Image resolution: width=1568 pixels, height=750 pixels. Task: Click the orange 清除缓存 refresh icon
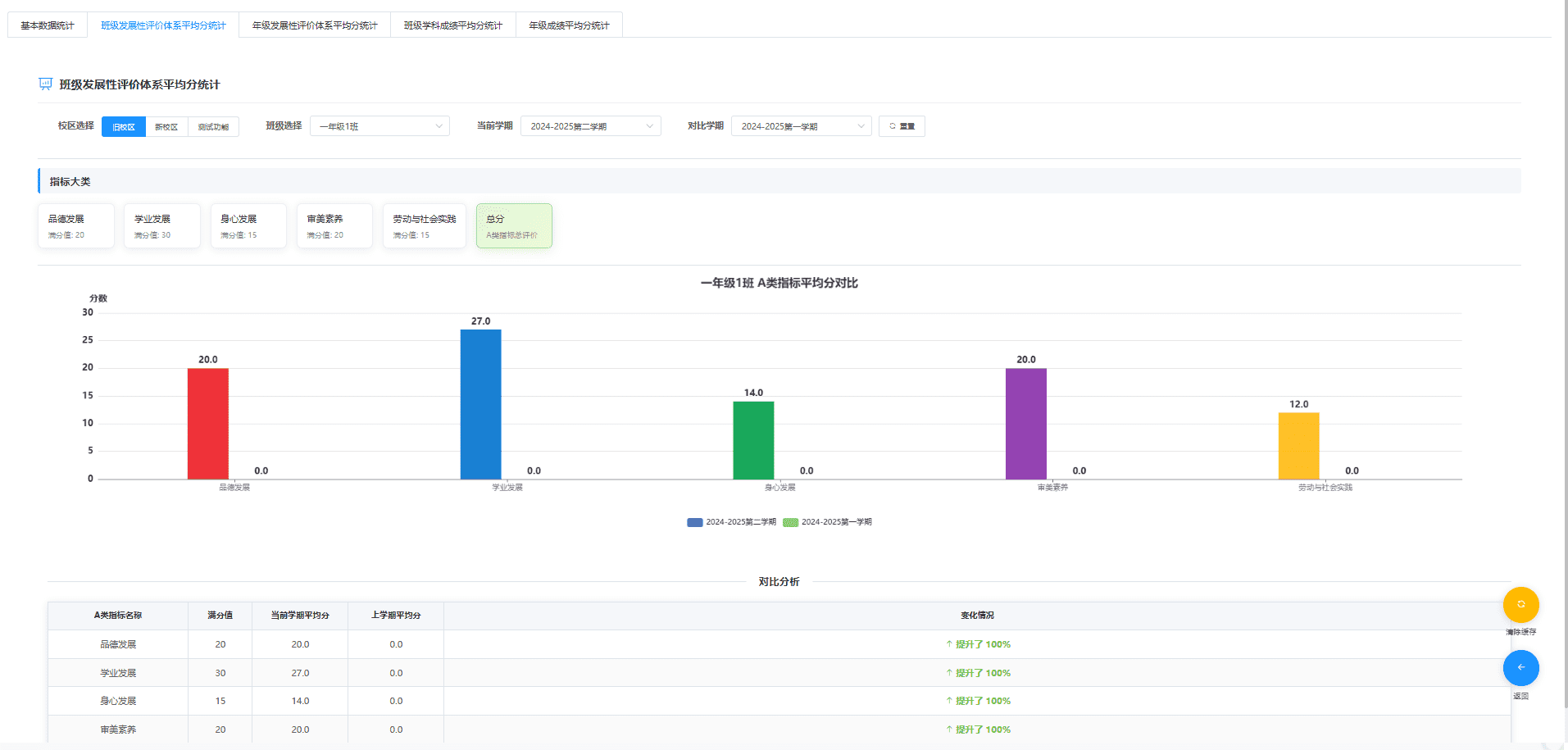coord(1520,605)
